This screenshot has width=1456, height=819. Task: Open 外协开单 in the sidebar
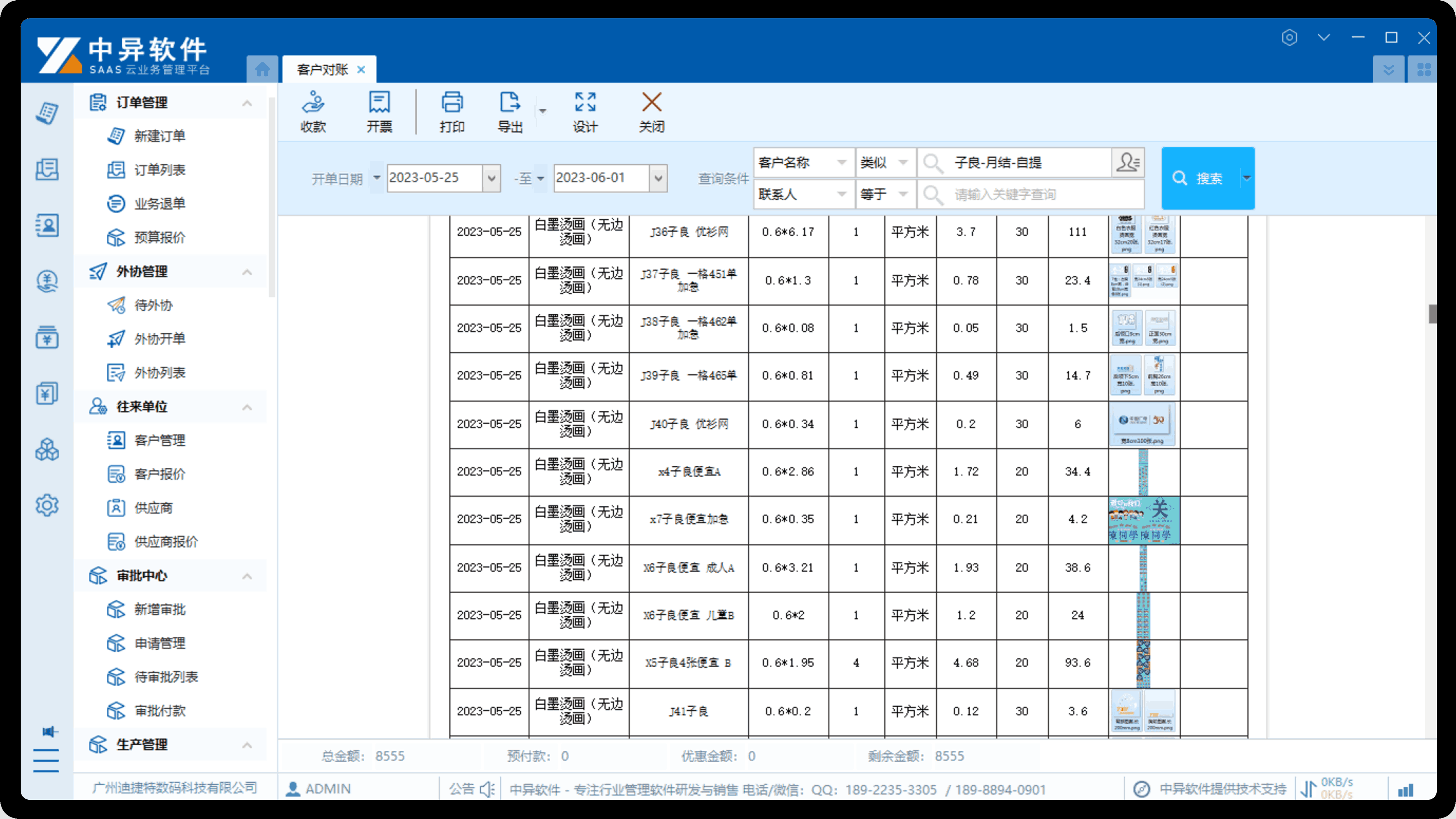pos(159,339)
